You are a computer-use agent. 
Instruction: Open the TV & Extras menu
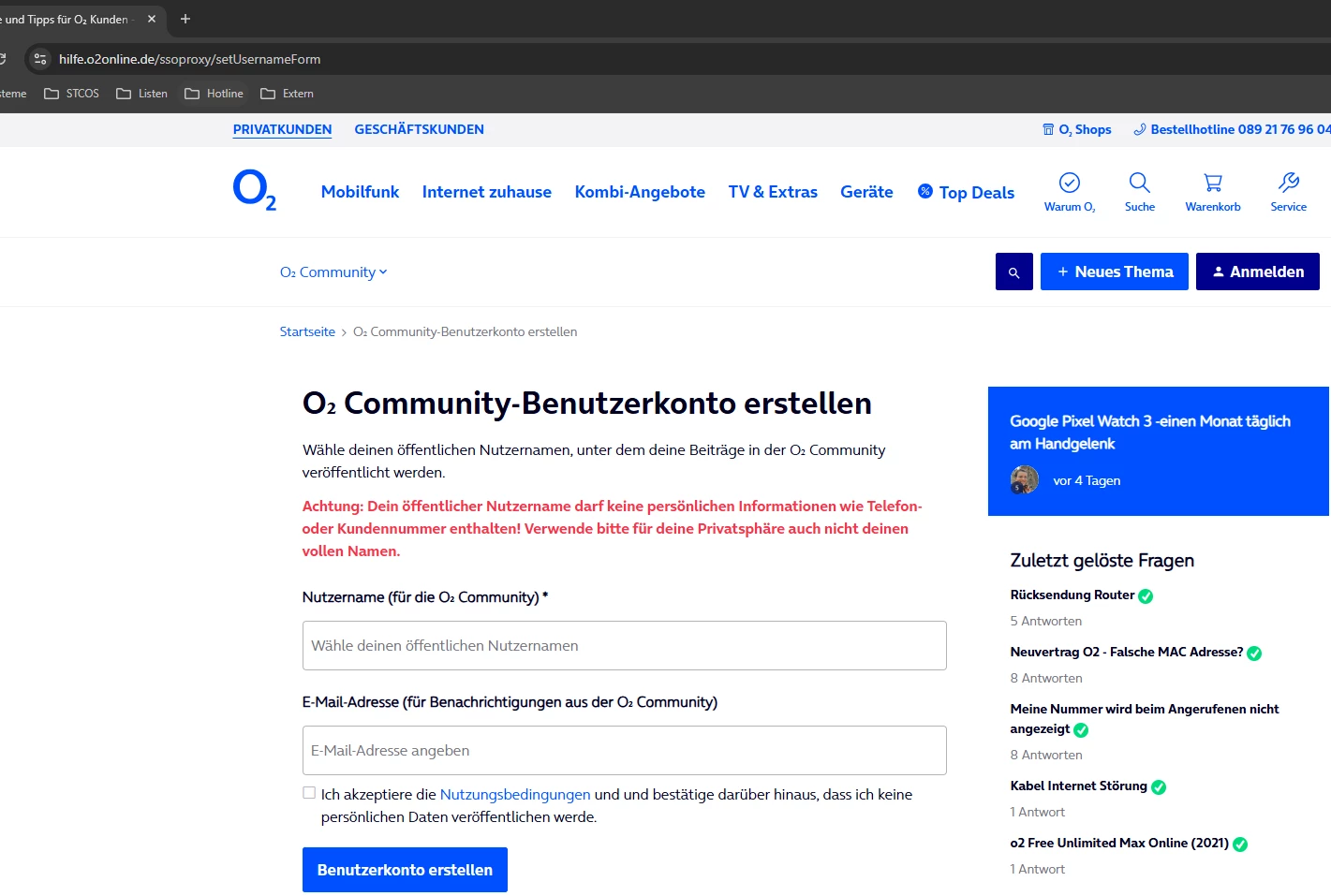pyautogui.click(x=773, y=192)
